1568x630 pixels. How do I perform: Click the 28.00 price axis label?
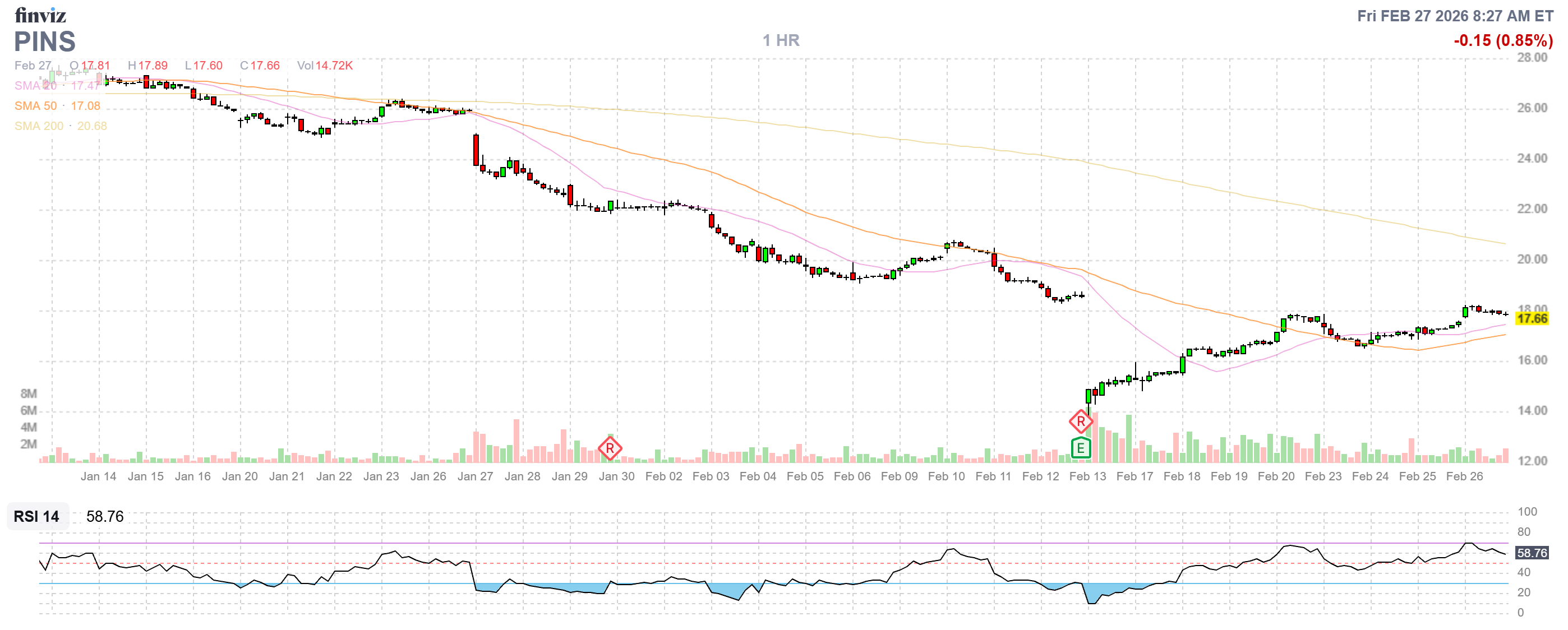tap(1532, 58)
